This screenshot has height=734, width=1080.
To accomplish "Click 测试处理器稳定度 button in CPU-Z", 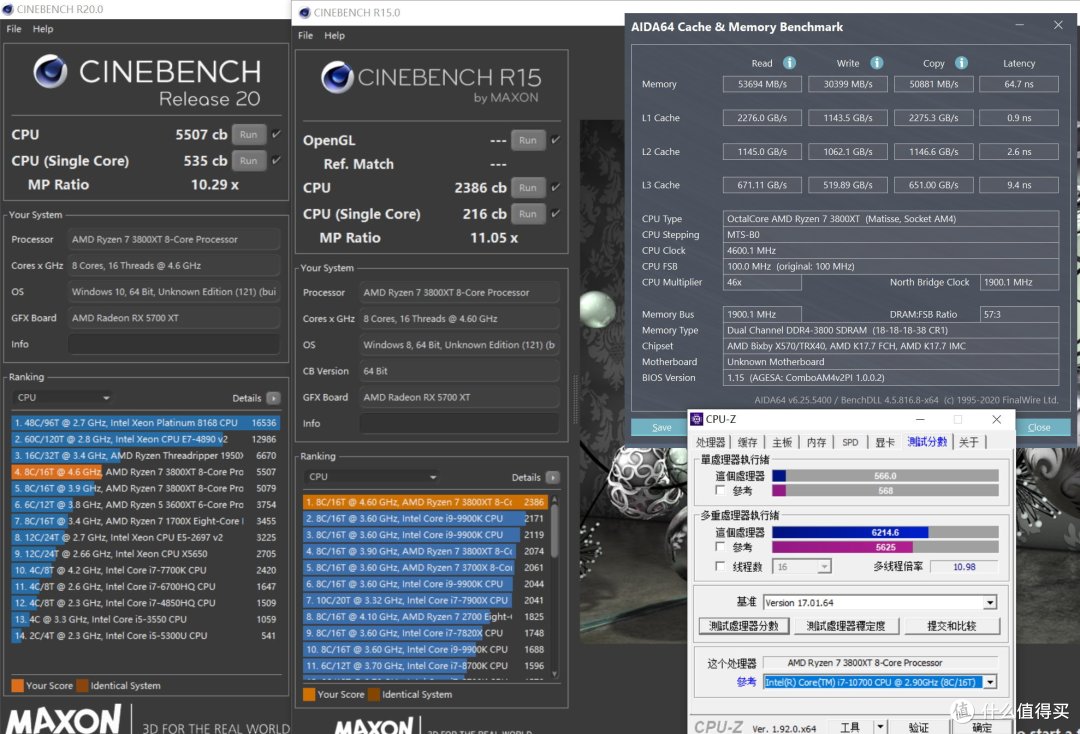I will 846,626.
